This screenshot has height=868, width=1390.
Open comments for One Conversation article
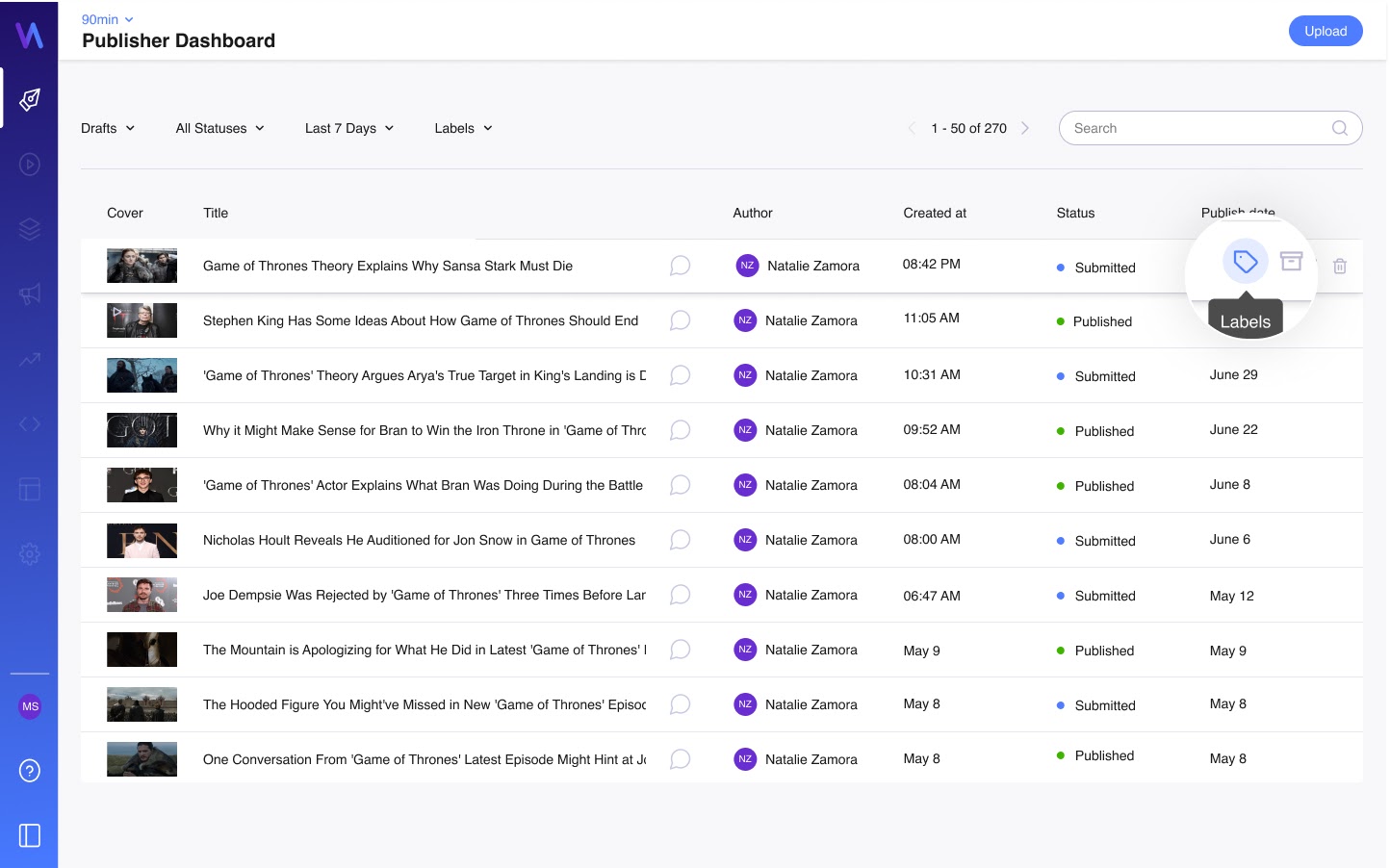coord(680,759)
